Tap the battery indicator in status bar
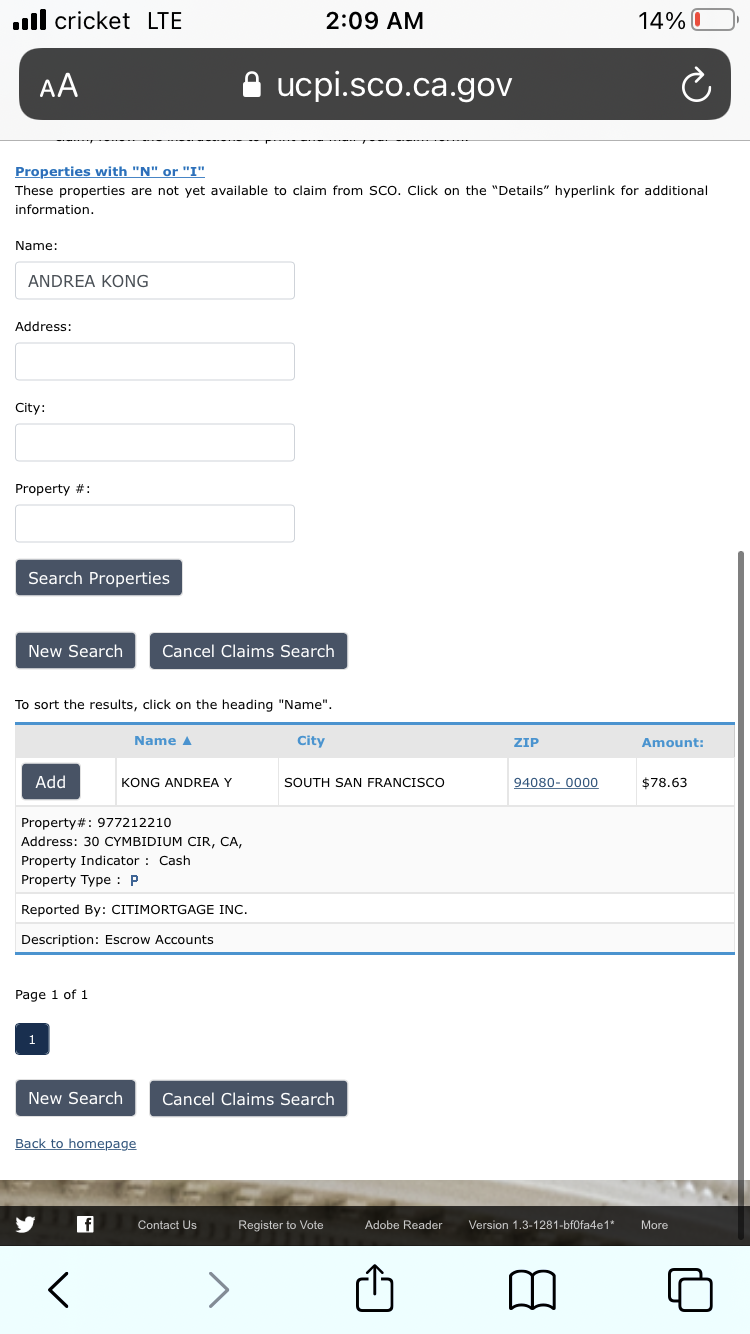Image resolution: width=750 pixels, height=1334 pixels. coord(714,20)
